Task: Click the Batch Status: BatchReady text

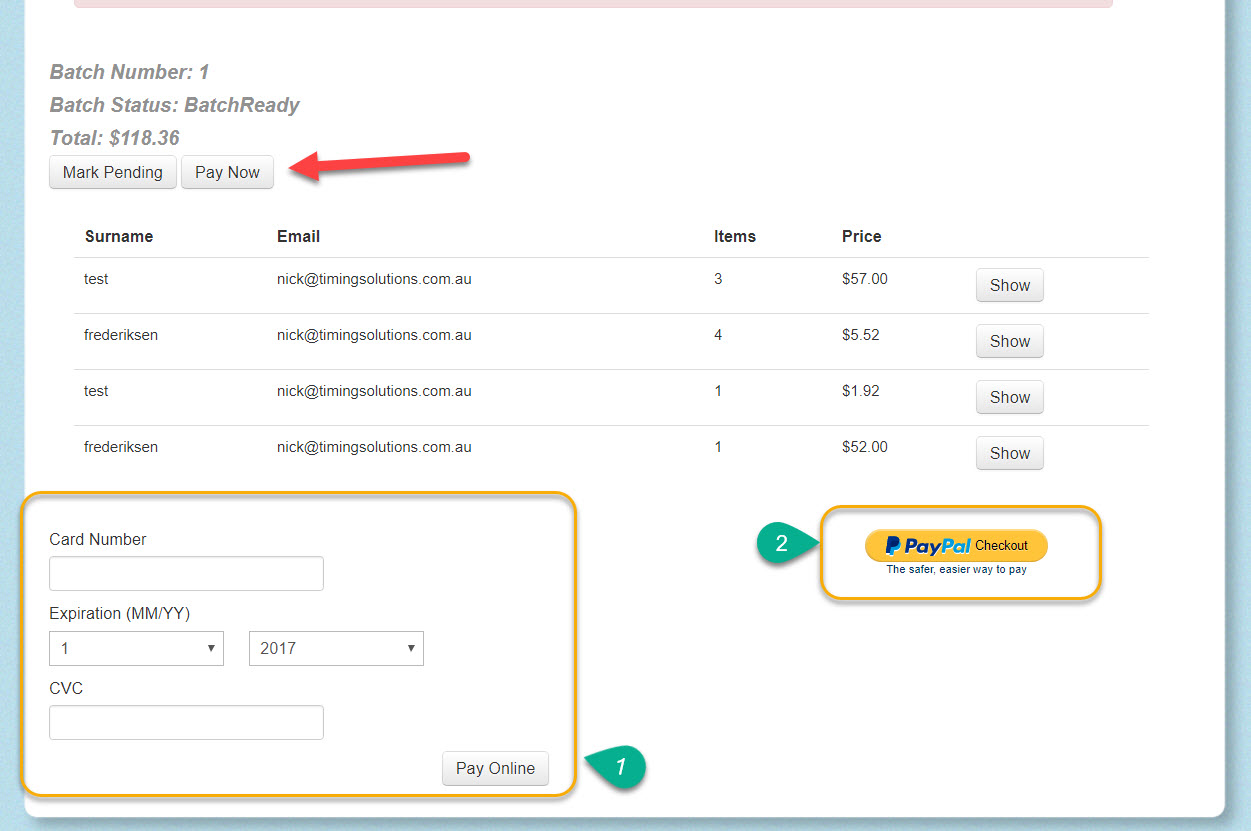Action: pos(175,105)
